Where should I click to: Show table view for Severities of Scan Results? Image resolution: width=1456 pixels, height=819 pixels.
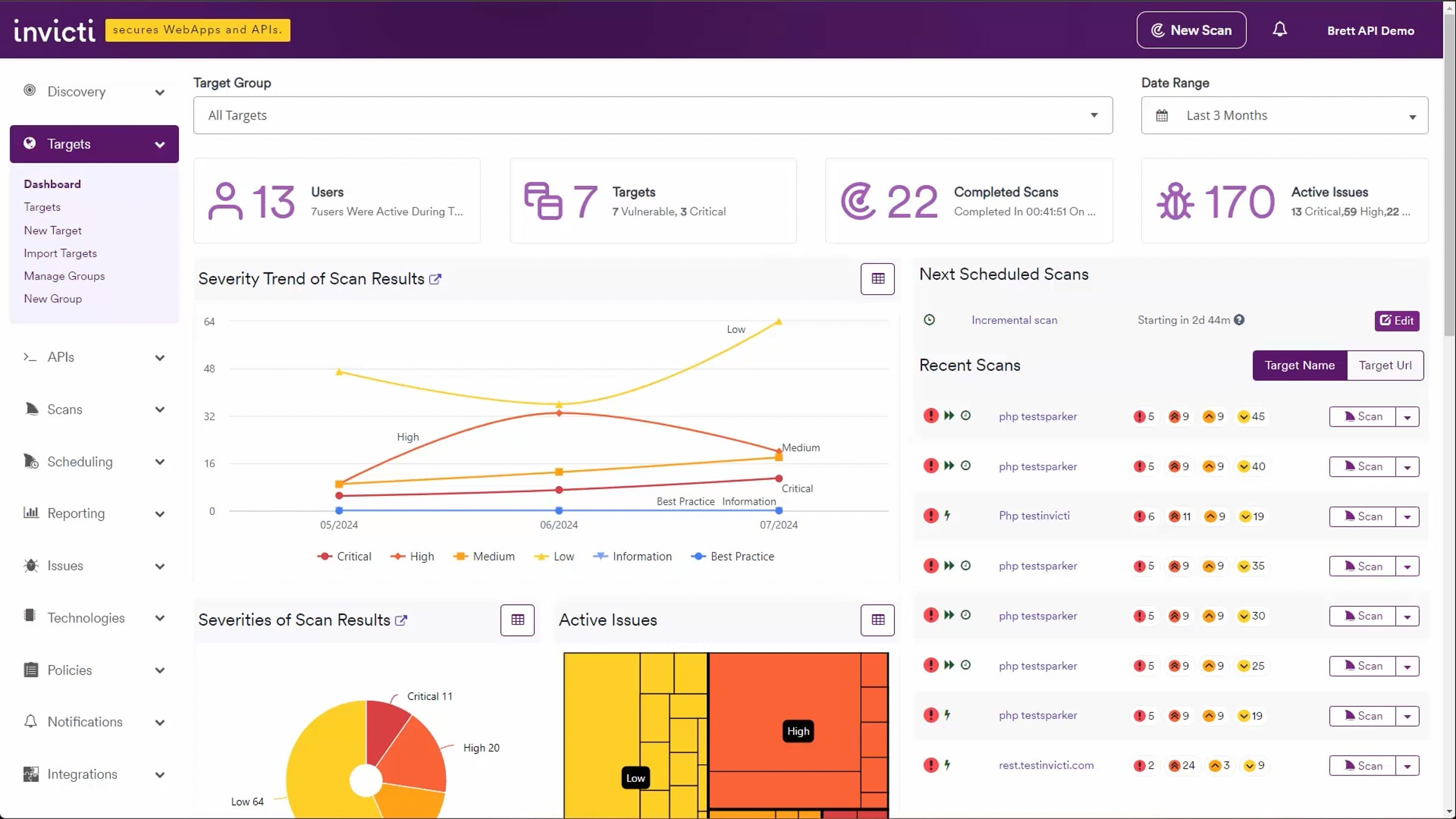coord(517,620)
